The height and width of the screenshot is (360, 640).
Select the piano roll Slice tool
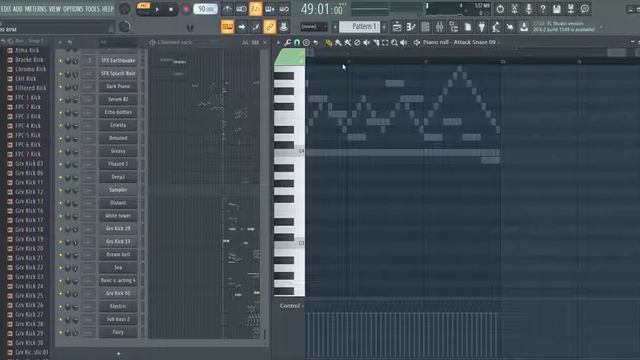tap(376, 42)
